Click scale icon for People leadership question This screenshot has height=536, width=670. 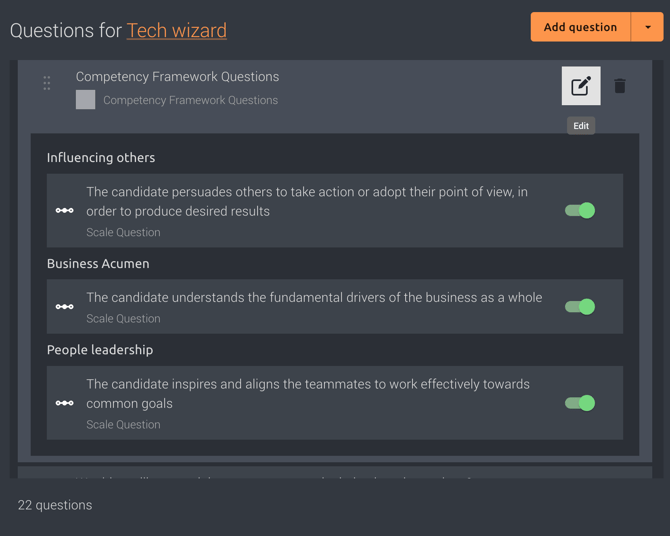click(65, 403)
